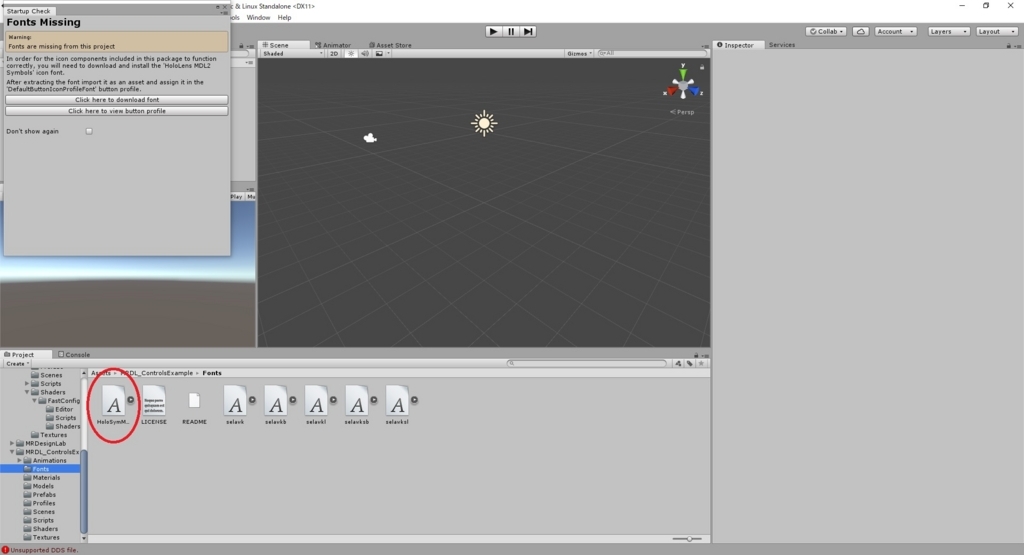The height and width of the screenshot is (555, 1024).
Task: Toggle 2D view in Scene toolbar
Action: tap(334, 54)
